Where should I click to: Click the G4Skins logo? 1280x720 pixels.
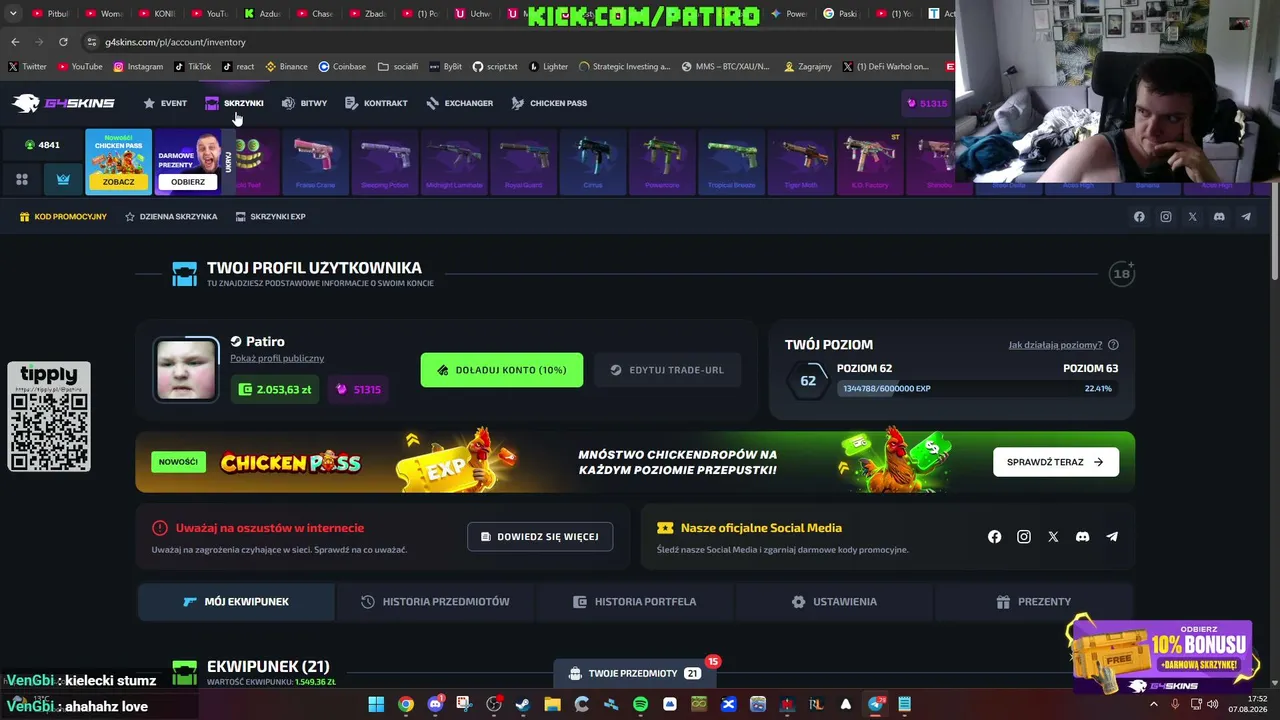(63, 103)
